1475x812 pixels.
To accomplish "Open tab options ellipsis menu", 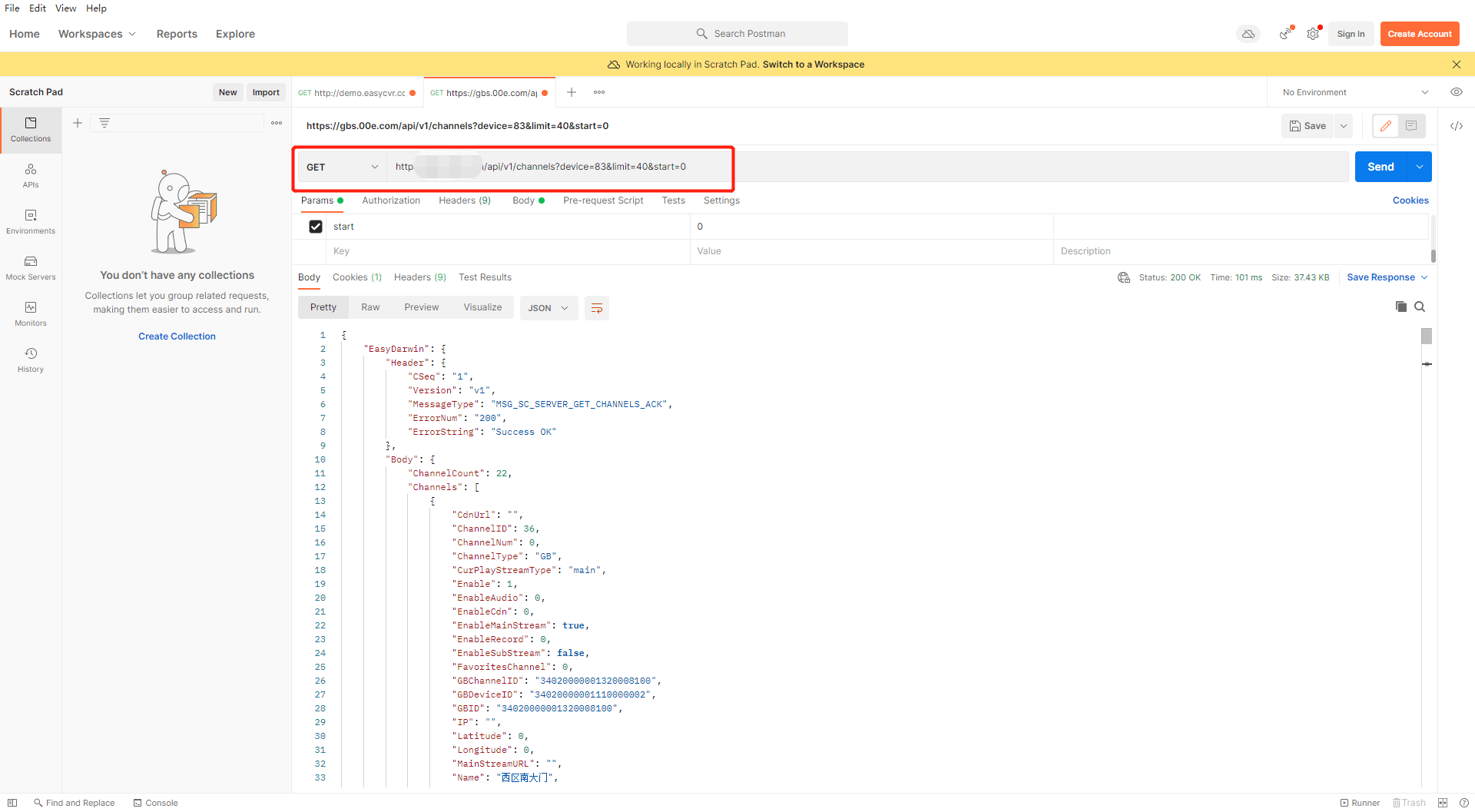I will pos(599,92).
